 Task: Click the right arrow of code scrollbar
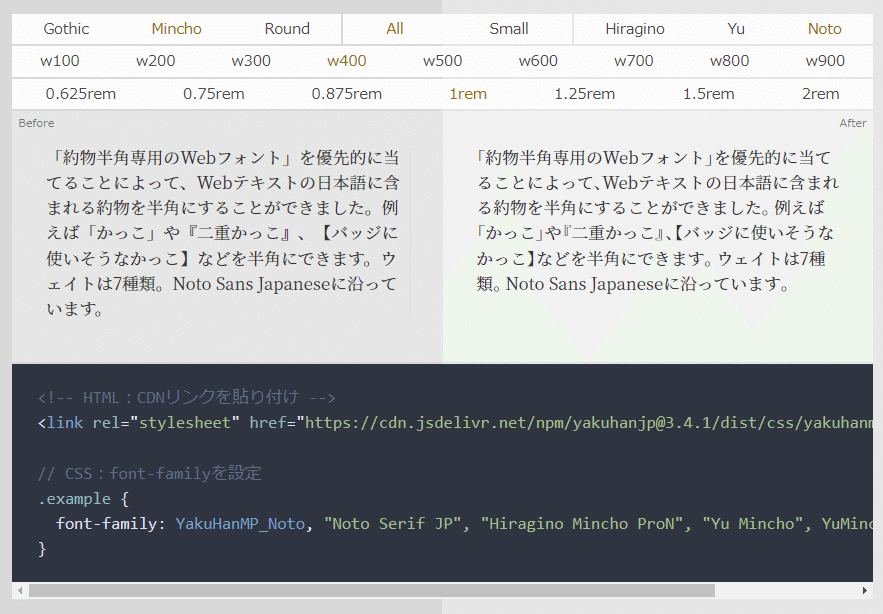point(864,590)
